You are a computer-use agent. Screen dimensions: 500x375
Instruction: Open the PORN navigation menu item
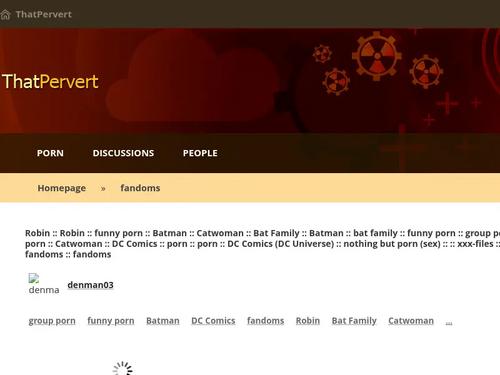(50, 153)
